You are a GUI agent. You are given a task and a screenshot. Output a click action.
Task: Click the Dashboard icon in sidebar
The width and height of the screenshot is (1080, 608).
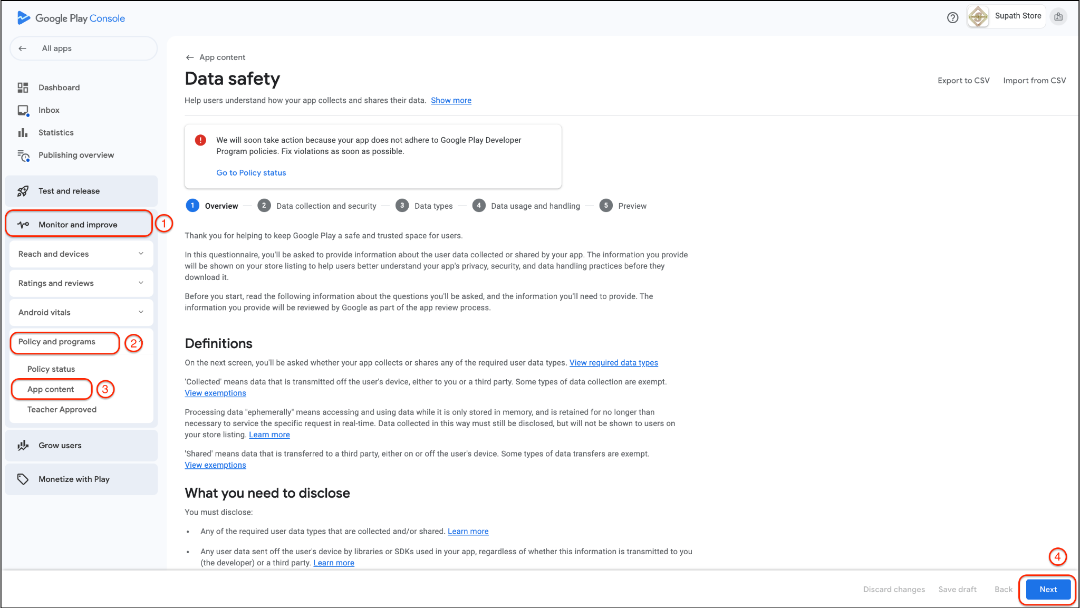23,88
